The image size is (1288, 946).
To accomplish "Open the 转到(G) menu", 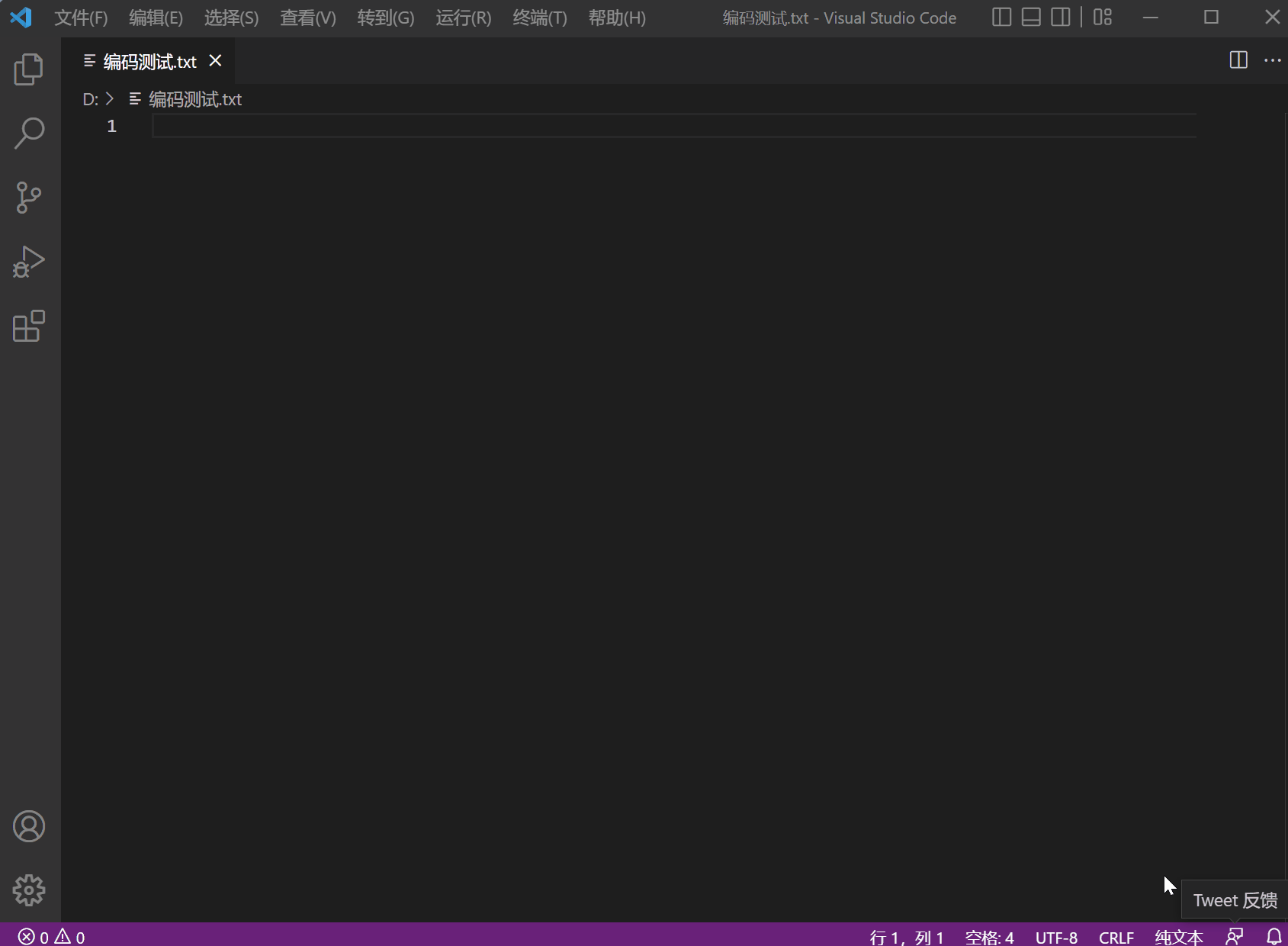I will point(386,18).
